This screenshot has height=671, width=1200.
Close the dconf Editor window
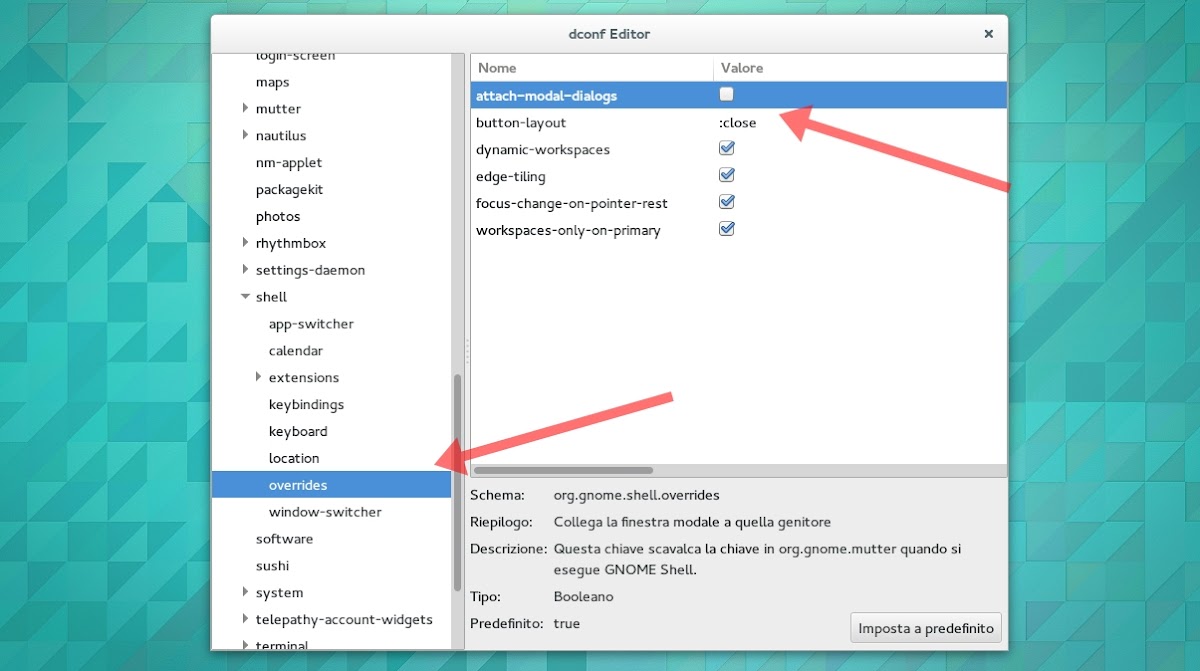[x=988, y=34]
